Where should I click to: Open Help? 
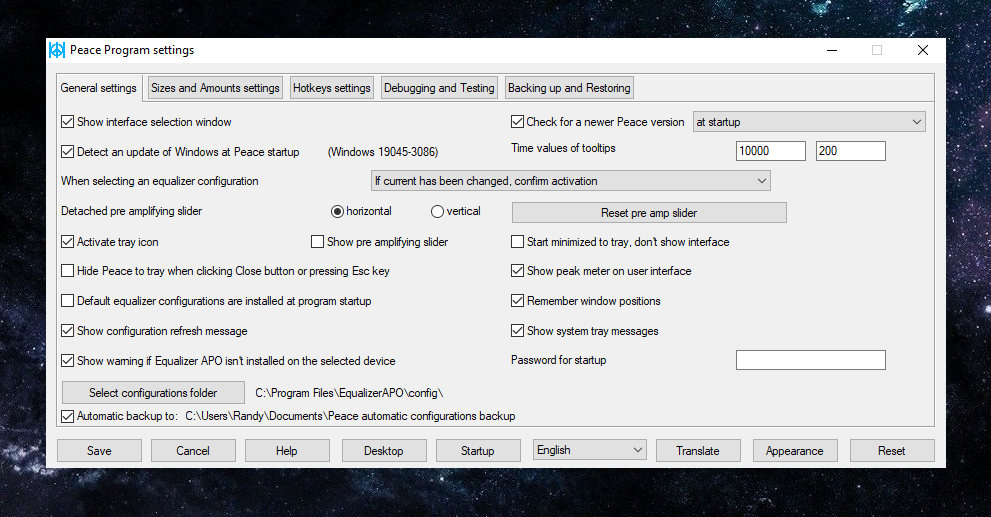coord(287,451)
